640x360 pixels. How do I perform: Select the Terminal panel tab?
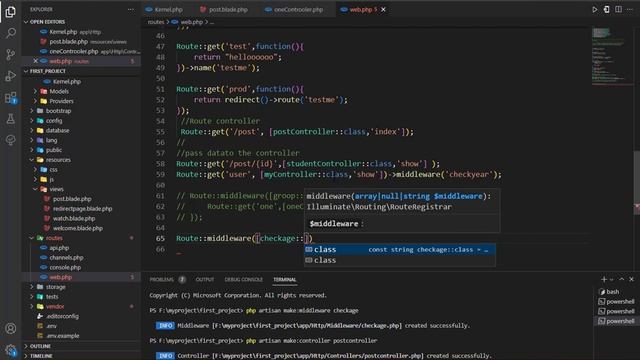point(284,280)
